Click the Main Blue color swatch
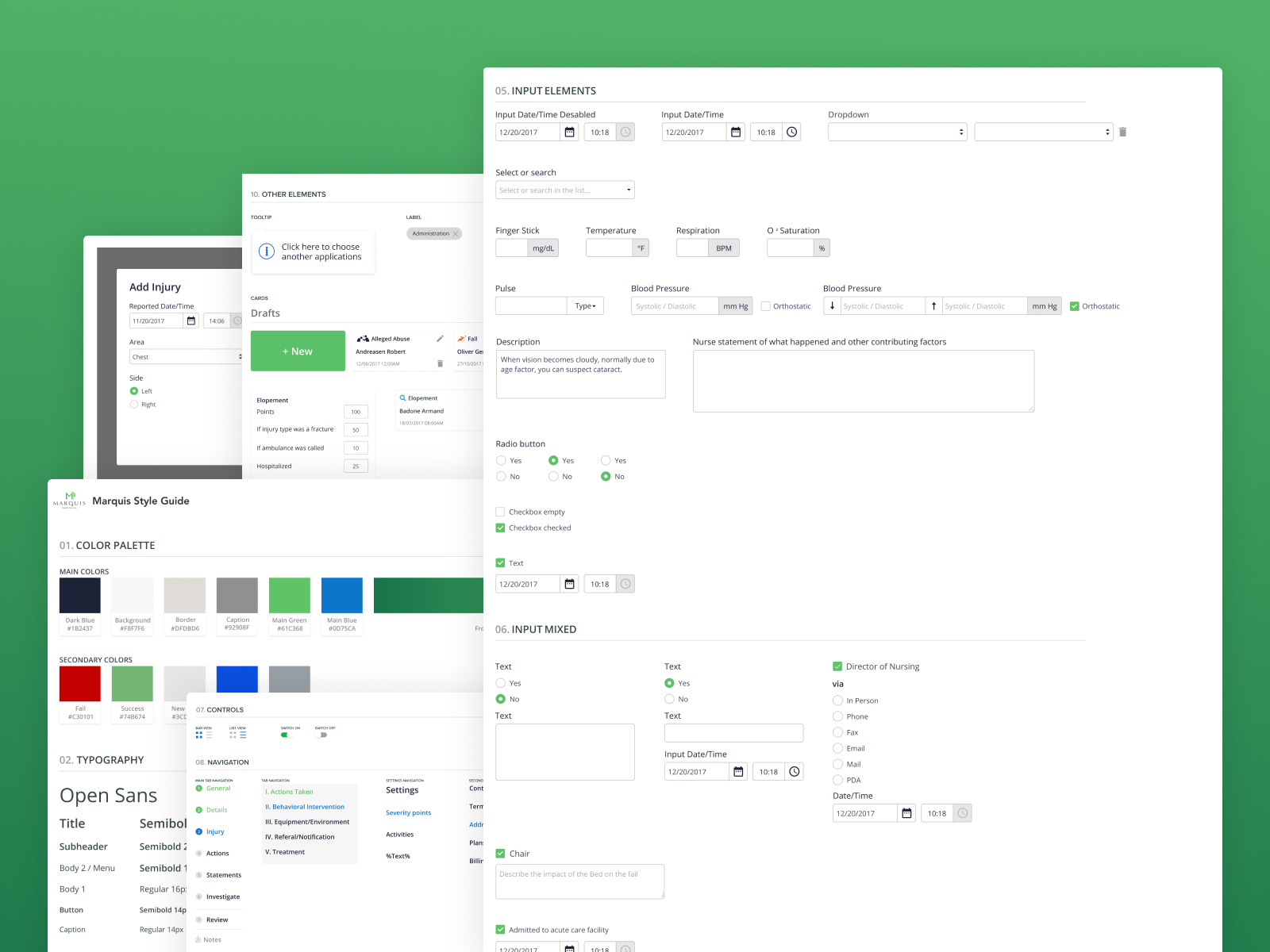 (342, 595)
